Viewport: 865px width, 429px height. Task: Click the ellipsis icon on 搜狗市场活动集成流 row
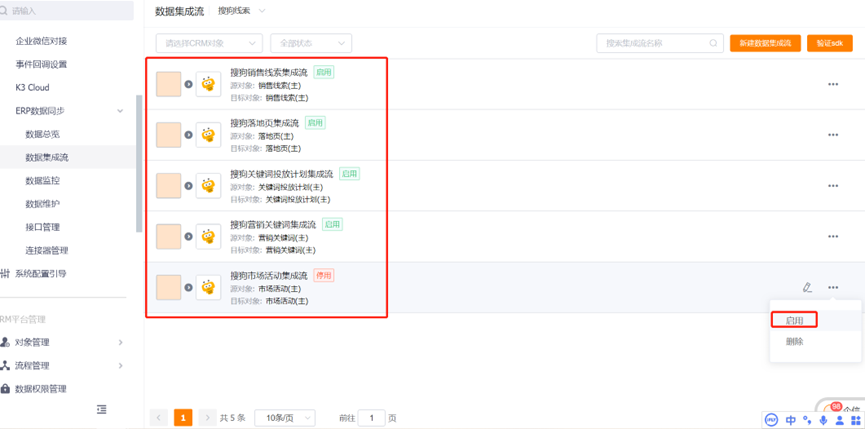(833, 287)
